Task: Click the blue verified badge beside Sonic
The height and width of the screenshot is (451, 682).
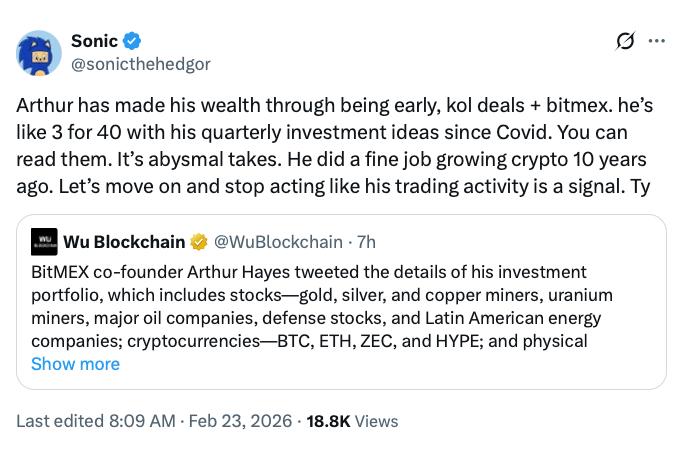Action: [x=132, y=41]
